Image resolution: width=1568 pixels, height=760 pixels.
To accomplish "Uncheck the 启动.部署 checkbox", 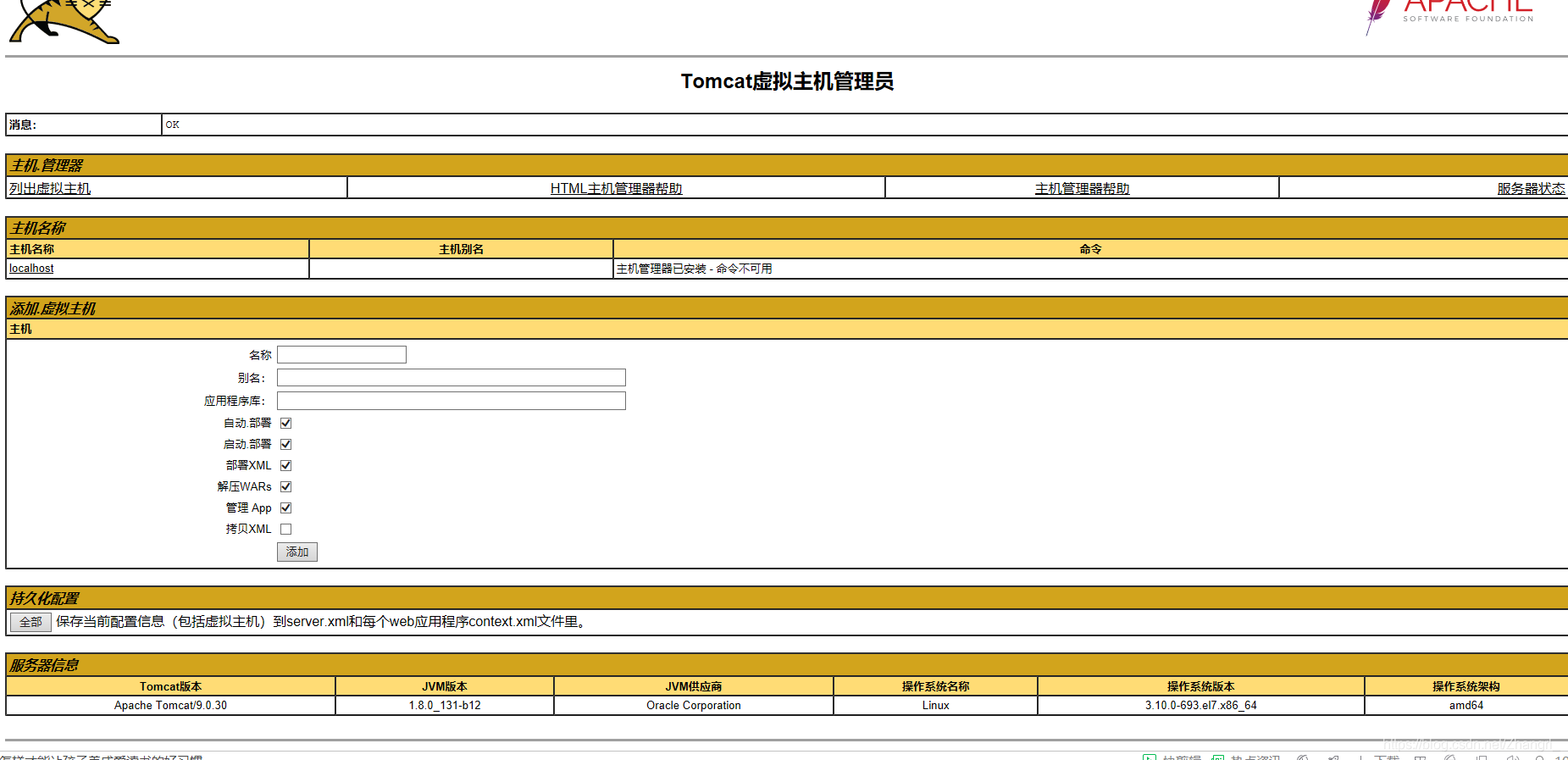I will pyautogui.click(x=286, y=444).
